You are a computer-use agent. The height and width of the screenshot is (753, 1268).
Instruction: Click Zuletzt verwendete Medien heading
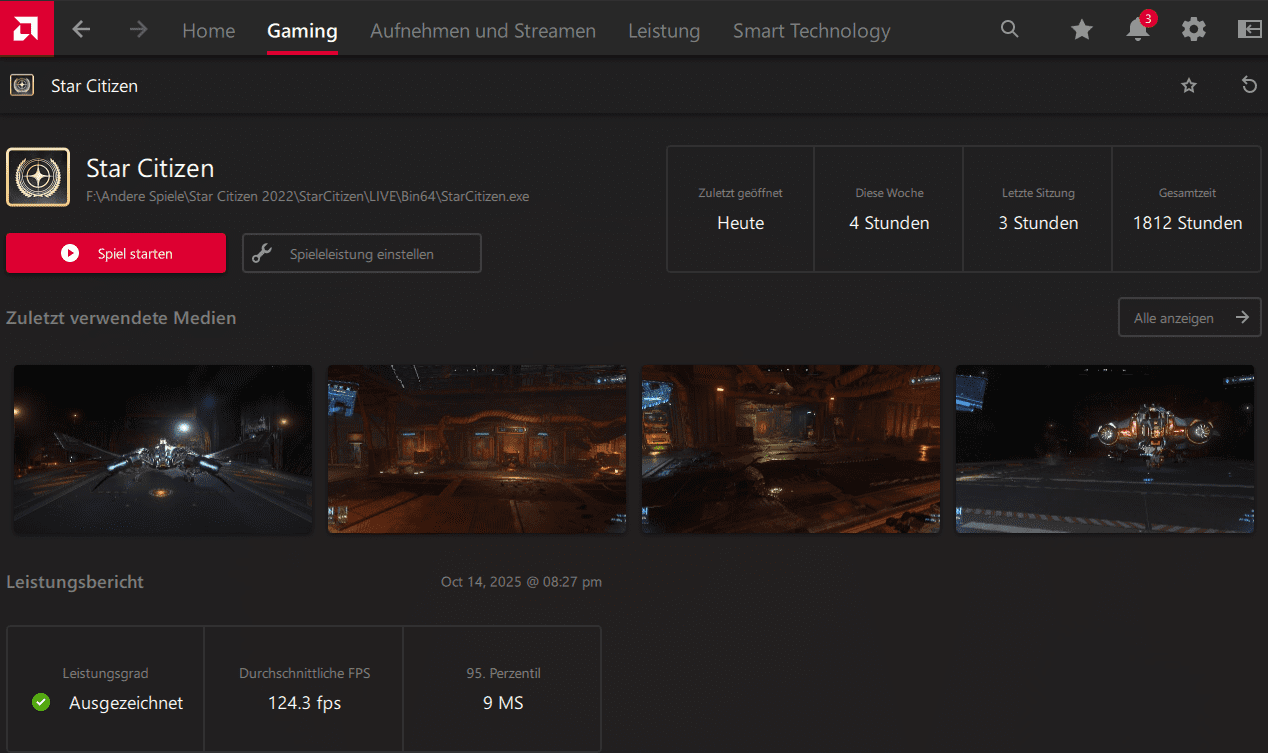[121, 318]
